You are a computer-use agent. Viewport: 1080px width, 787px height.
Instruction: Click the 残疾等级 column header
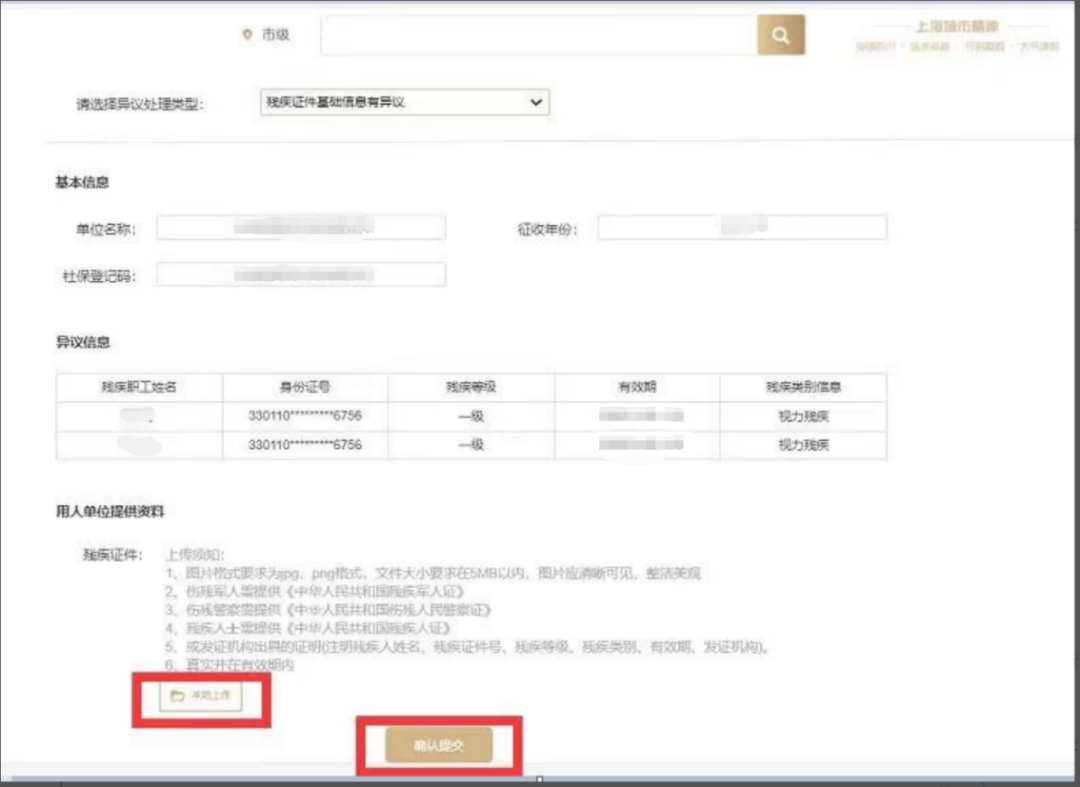pyautogui.click(x=471, y=388)
